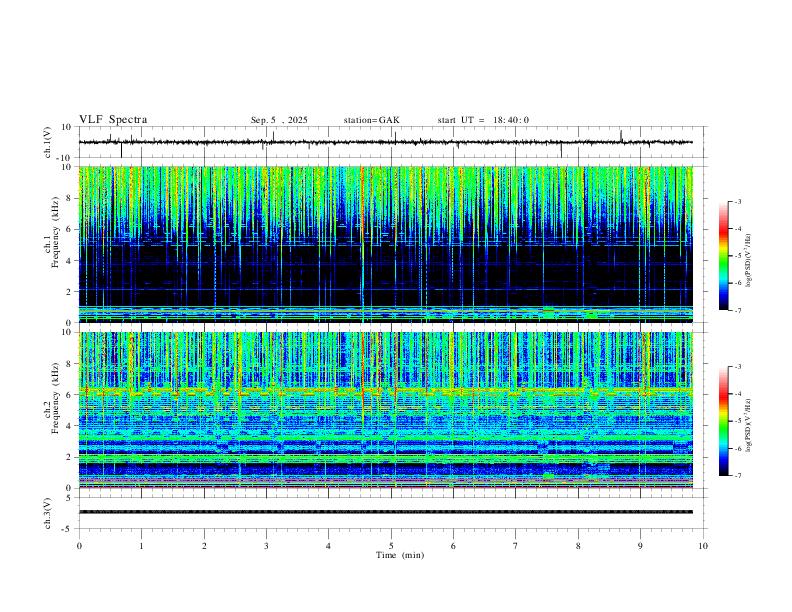Click the ch.1 voltage waveform trace

point(385,142)
